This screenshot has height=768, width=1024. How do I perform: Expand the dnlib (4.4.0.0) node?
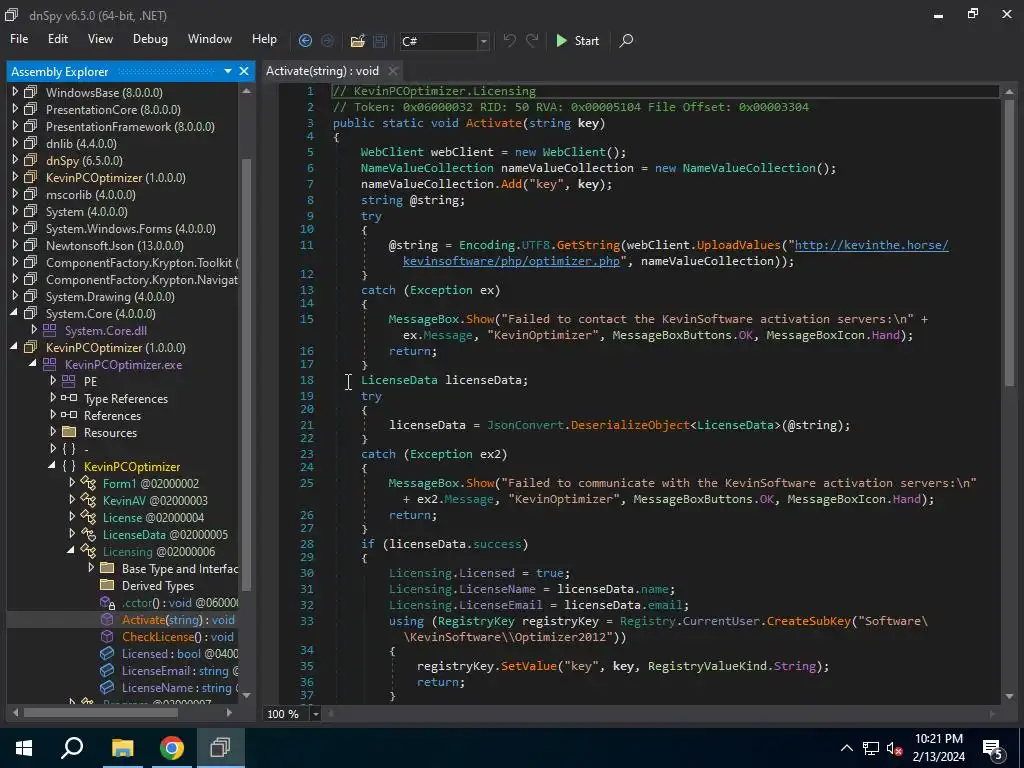click(16, 143)
